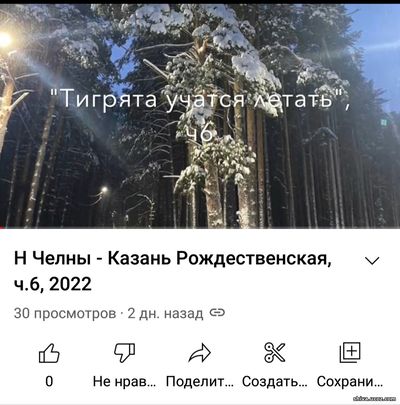Click the '30 просмотров' view count

65,313
